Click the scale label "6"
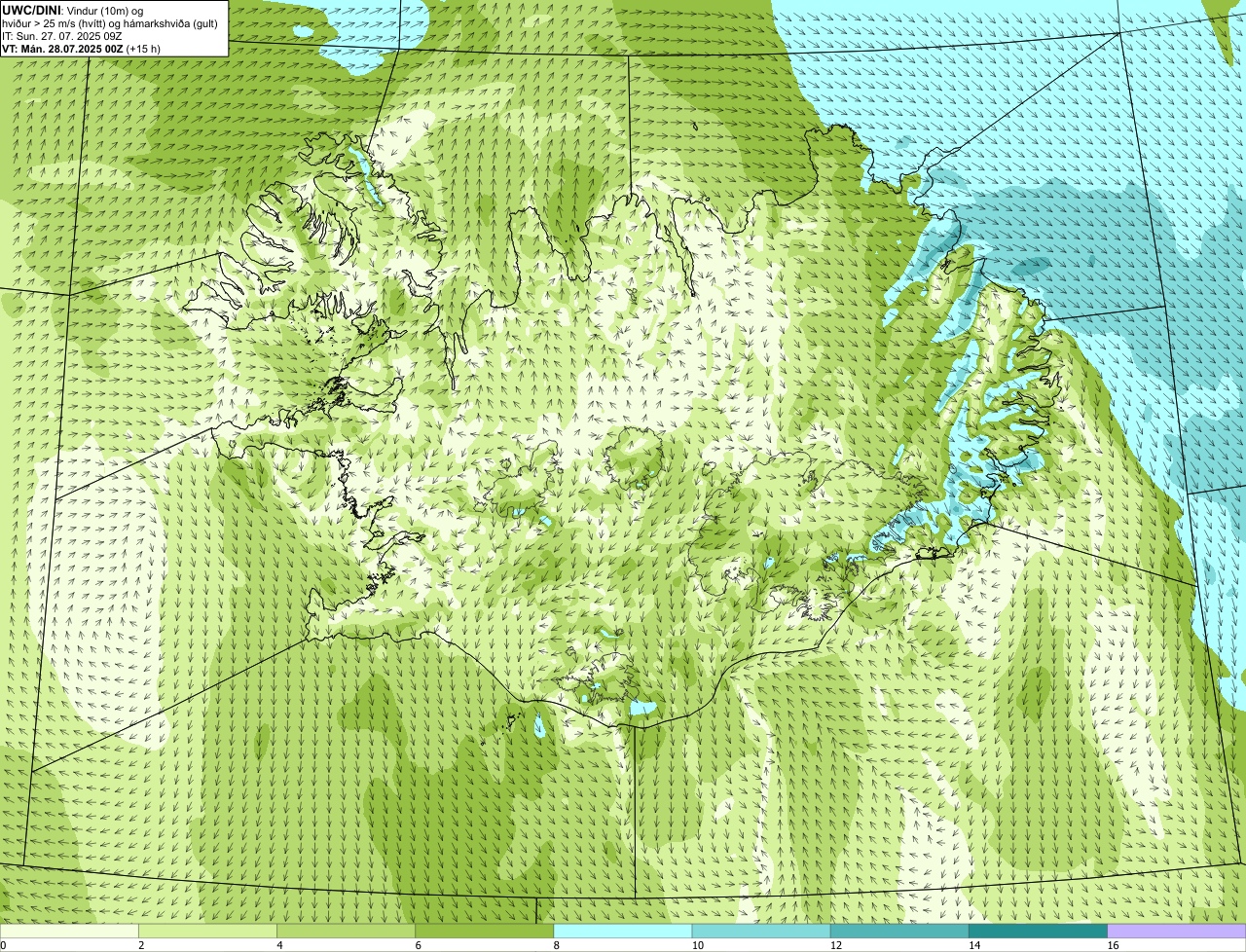The width and height of the screenshot is (1246, 952). [418, 945]
